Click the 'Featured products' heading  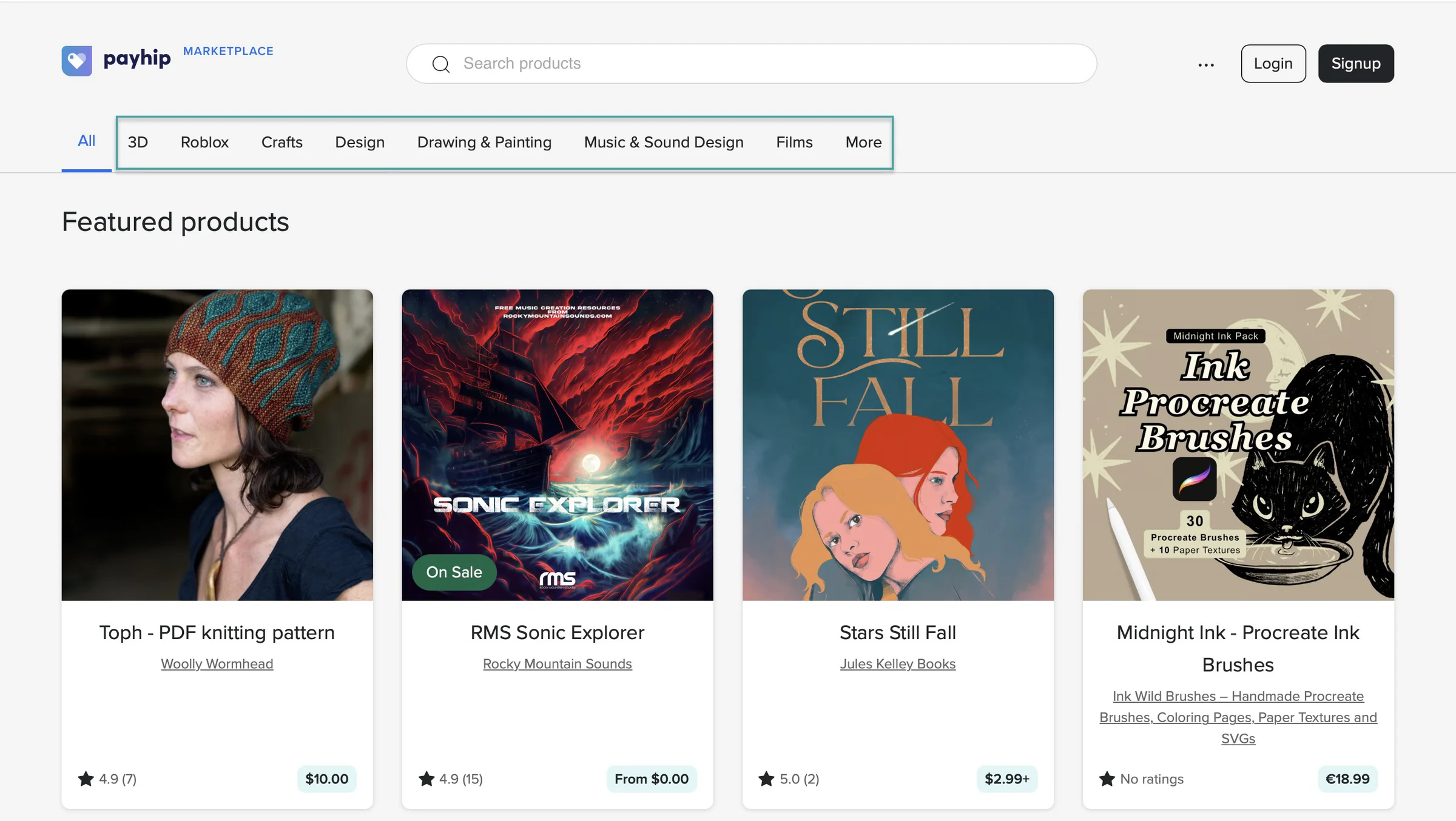(175, 222)
